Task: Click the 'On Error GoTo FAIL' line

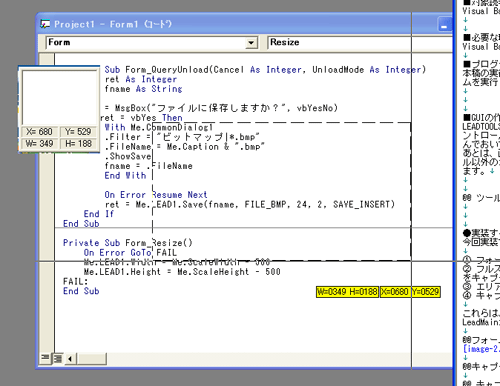Action: [130, 253]
